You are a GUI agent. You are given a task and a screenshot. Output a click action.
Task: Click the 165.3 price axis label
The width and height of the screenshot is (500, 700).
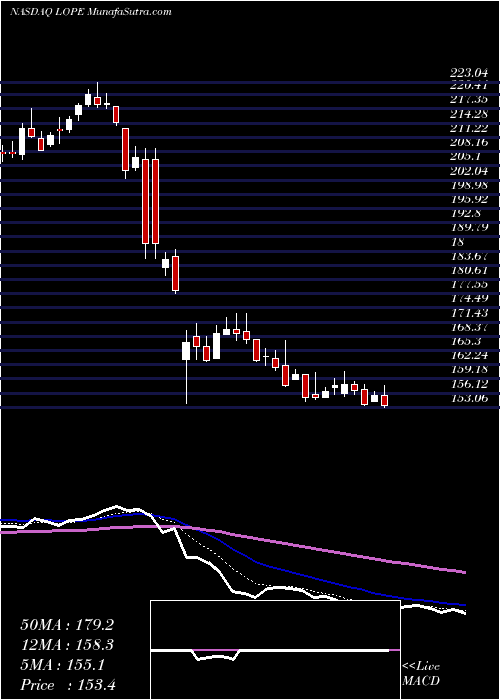[465, 342]
